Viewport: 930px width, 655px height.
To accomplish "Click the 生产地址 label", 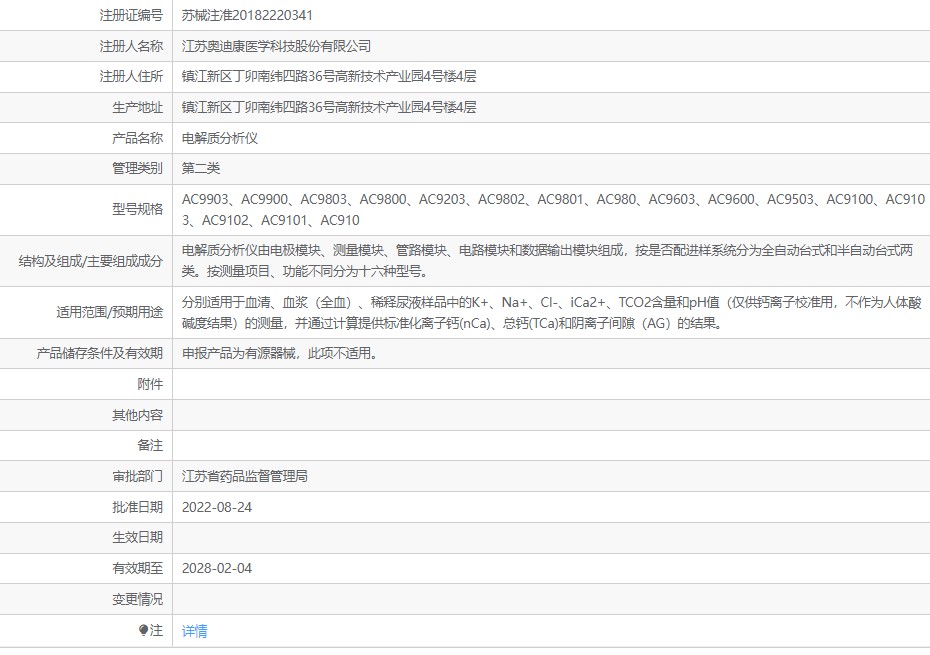I will click(138, 107).
